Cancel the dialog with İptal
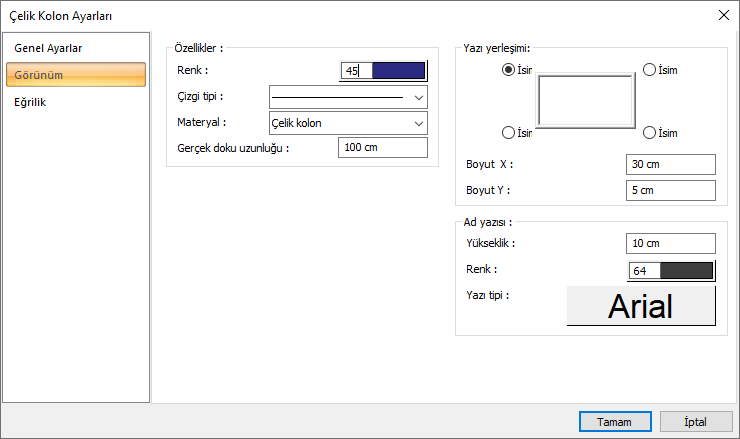The image size is (740, 439). click(696, 422)
